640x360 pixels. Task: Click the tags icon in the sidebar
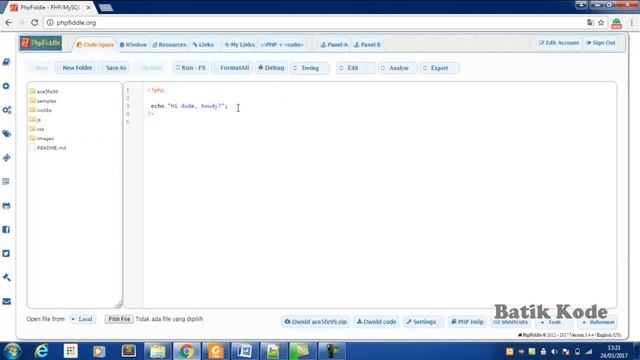pyautogui.click(x=7, y=134)
